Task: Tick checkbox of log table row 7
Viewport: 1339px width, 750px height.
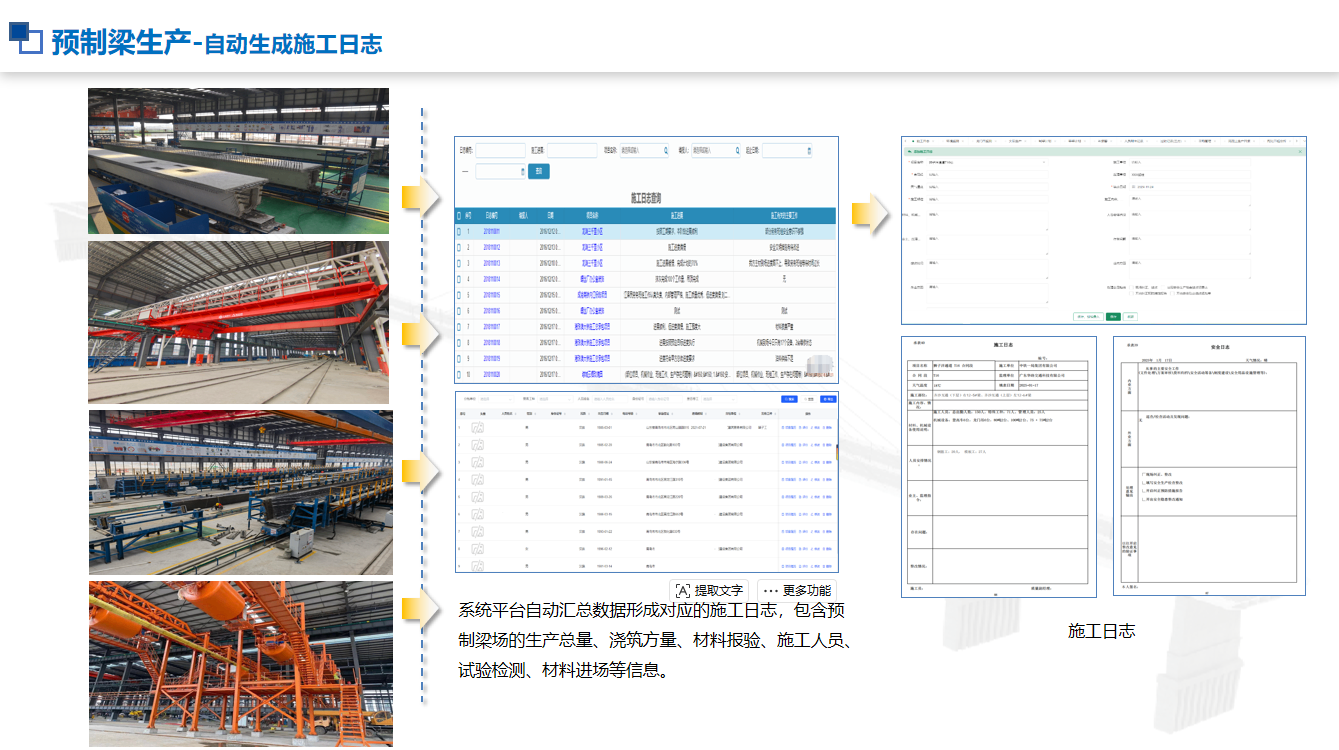Action: coord(459,327)
